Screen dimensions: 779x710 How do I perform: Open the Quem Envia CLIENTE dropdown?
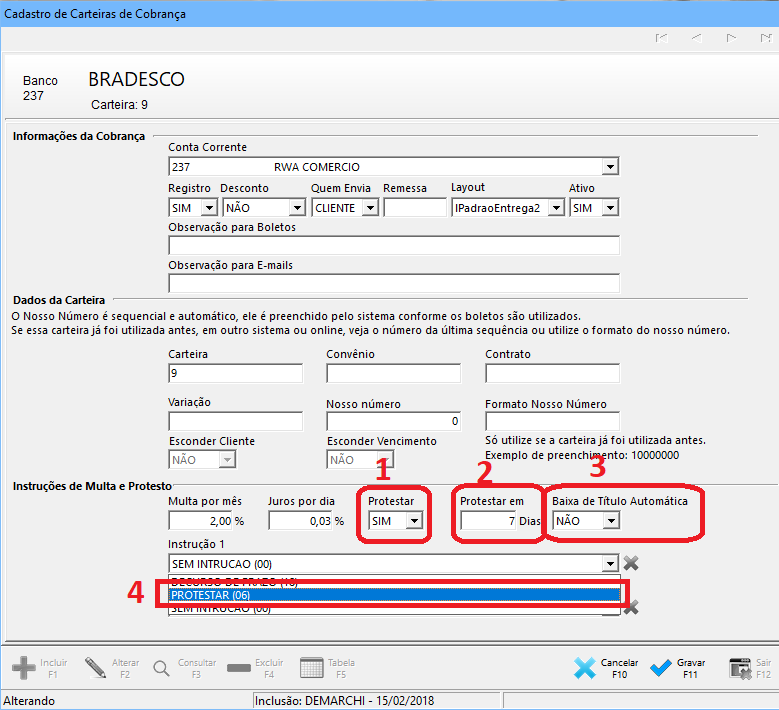coord(370,208)
